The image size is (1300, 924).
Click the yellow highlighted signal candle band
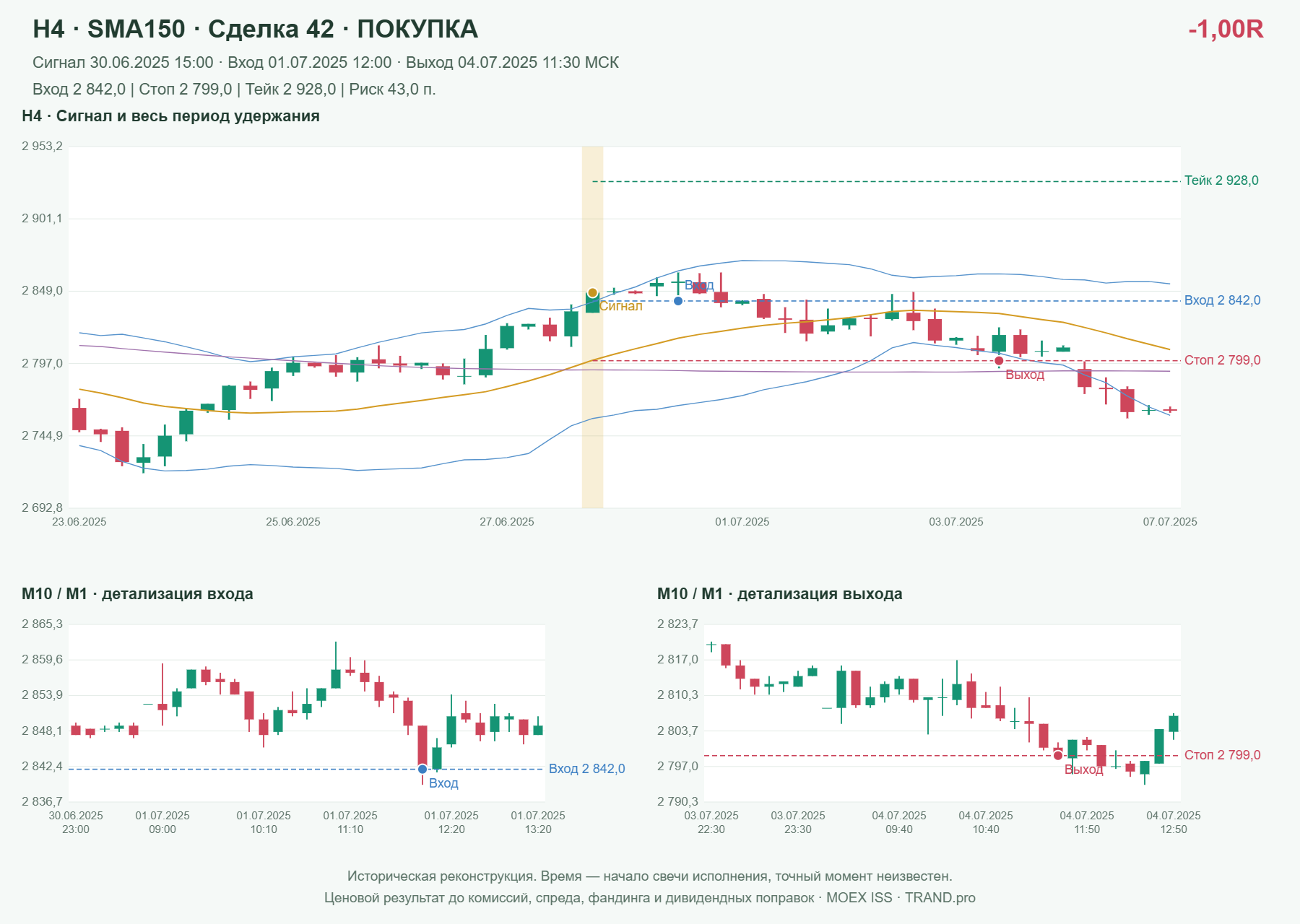tap(592, 327)
